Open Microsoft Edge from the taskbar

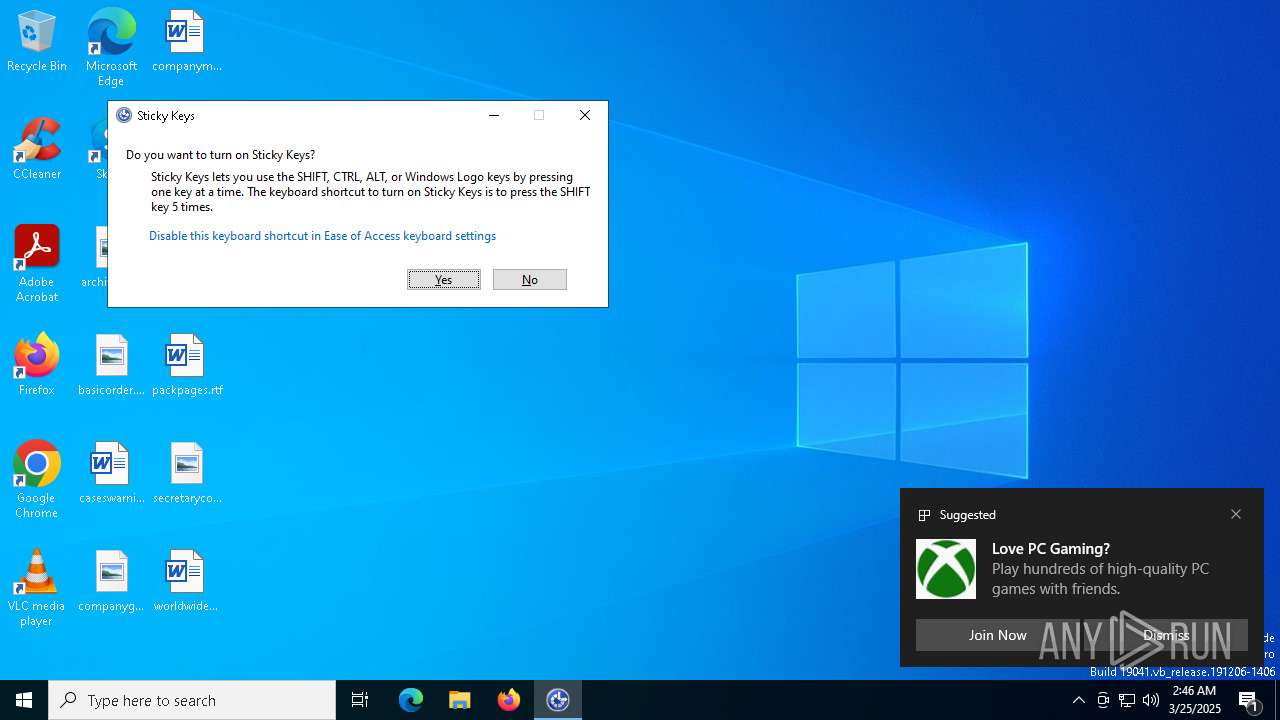pyautogui.click(x=411, y=700)
